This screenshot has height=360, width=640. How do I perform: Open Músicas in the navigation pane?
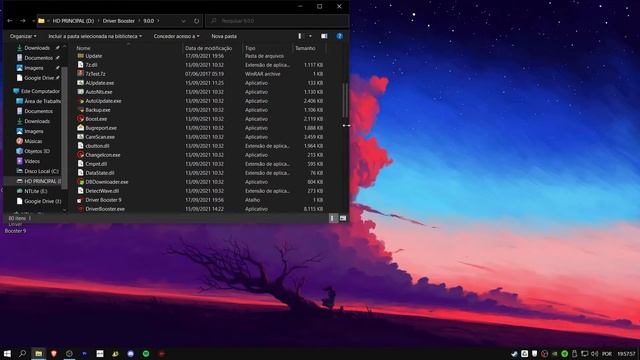(29, 141)
